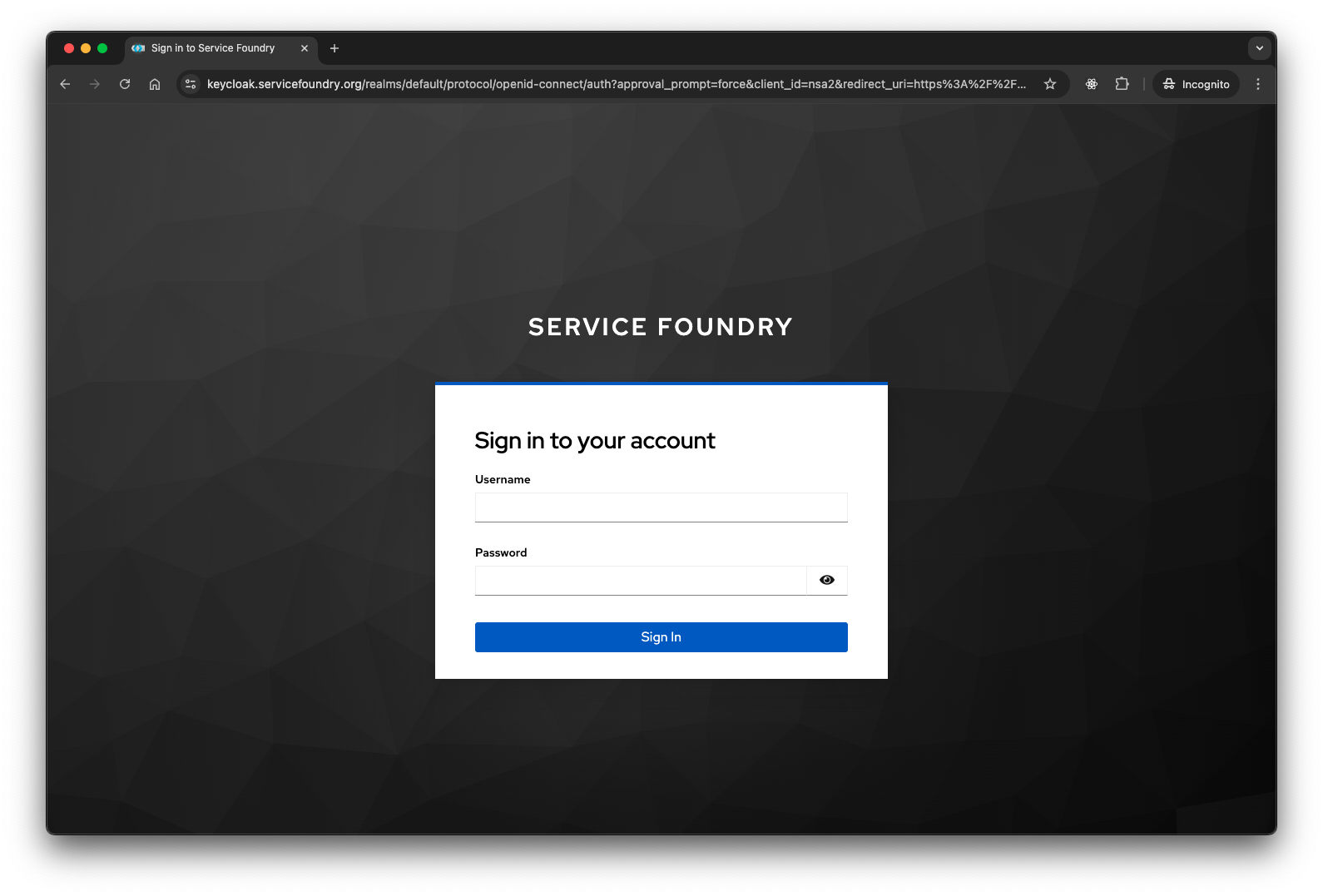Bookmark this page with the star icon

pyautogui.click(x=1050, y=84)
